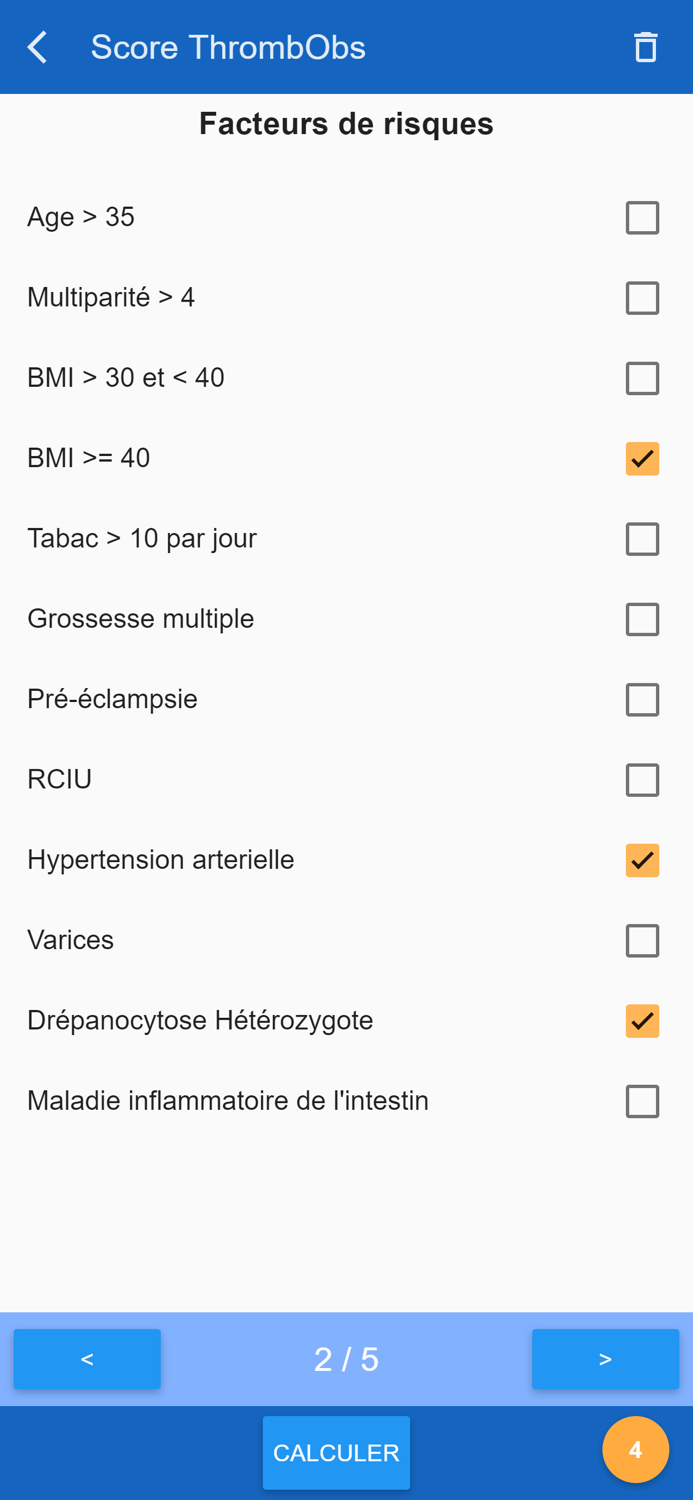
Task: Tick the BMI > 30 et < 40 box
Action: coord(642,379)
